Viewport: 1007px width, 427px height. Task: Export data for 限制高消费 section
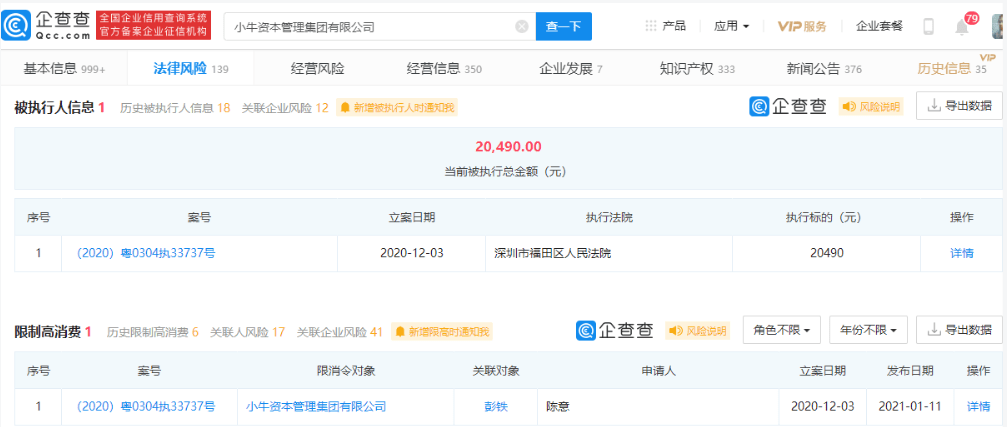(959, 330)
